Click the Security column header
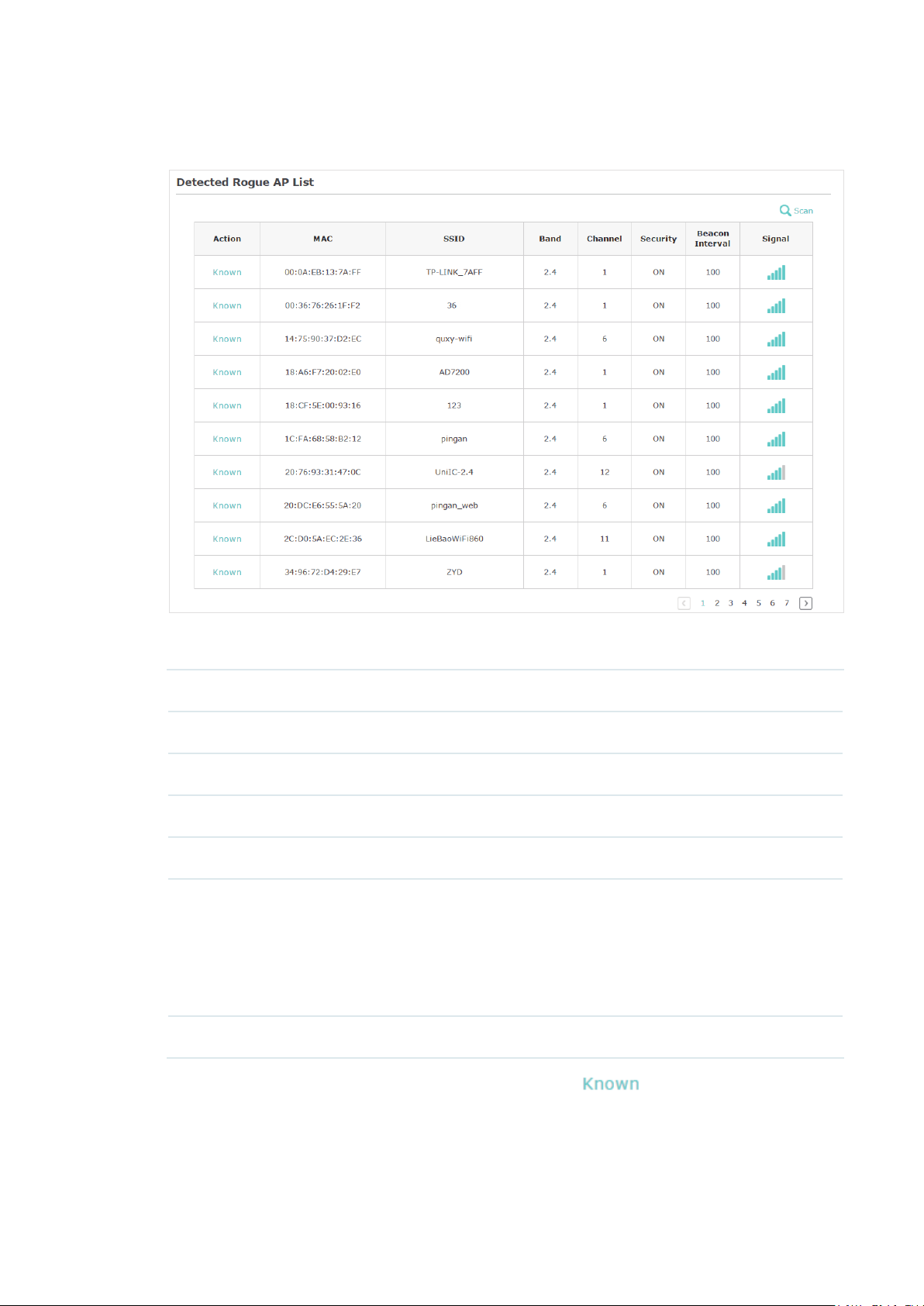 click(658, 239)
